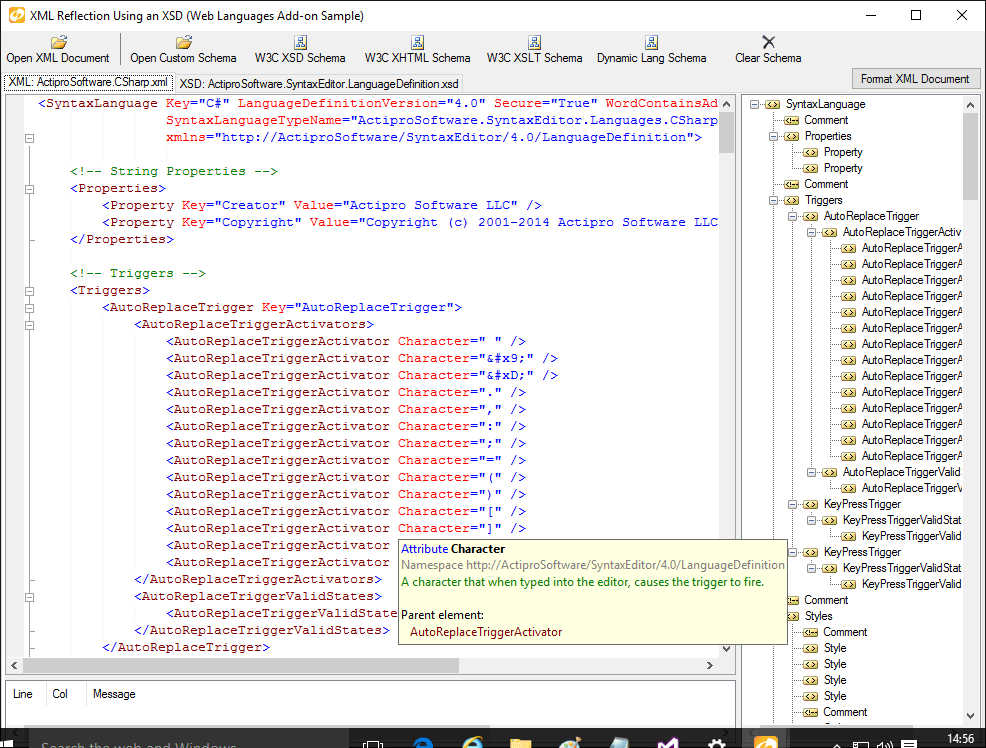Click the Col column header
Viewport: 986px width, 748px height.
click(x=60, y=694)
